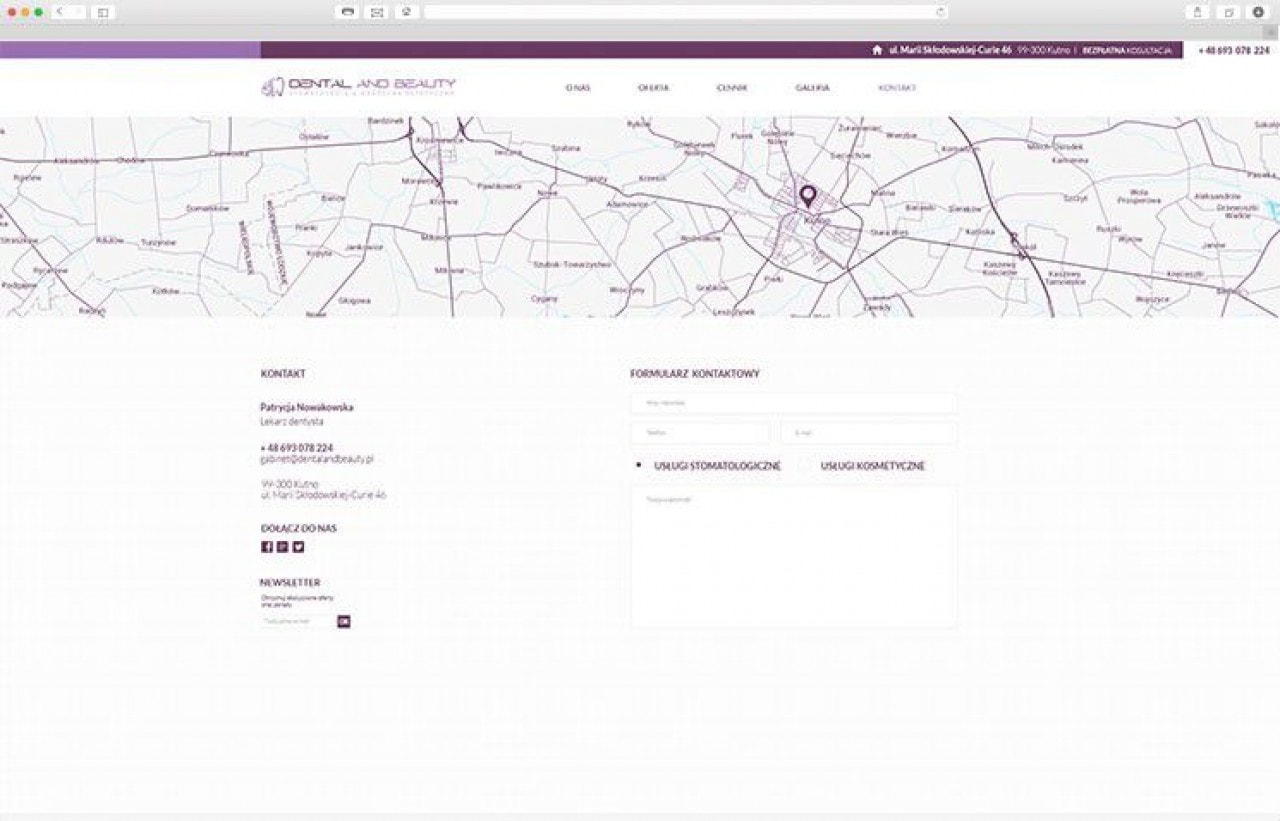The height and width of the screenshot is (821, 1280).
Task: Click the home icon in top bar
Action: (877, 50)
